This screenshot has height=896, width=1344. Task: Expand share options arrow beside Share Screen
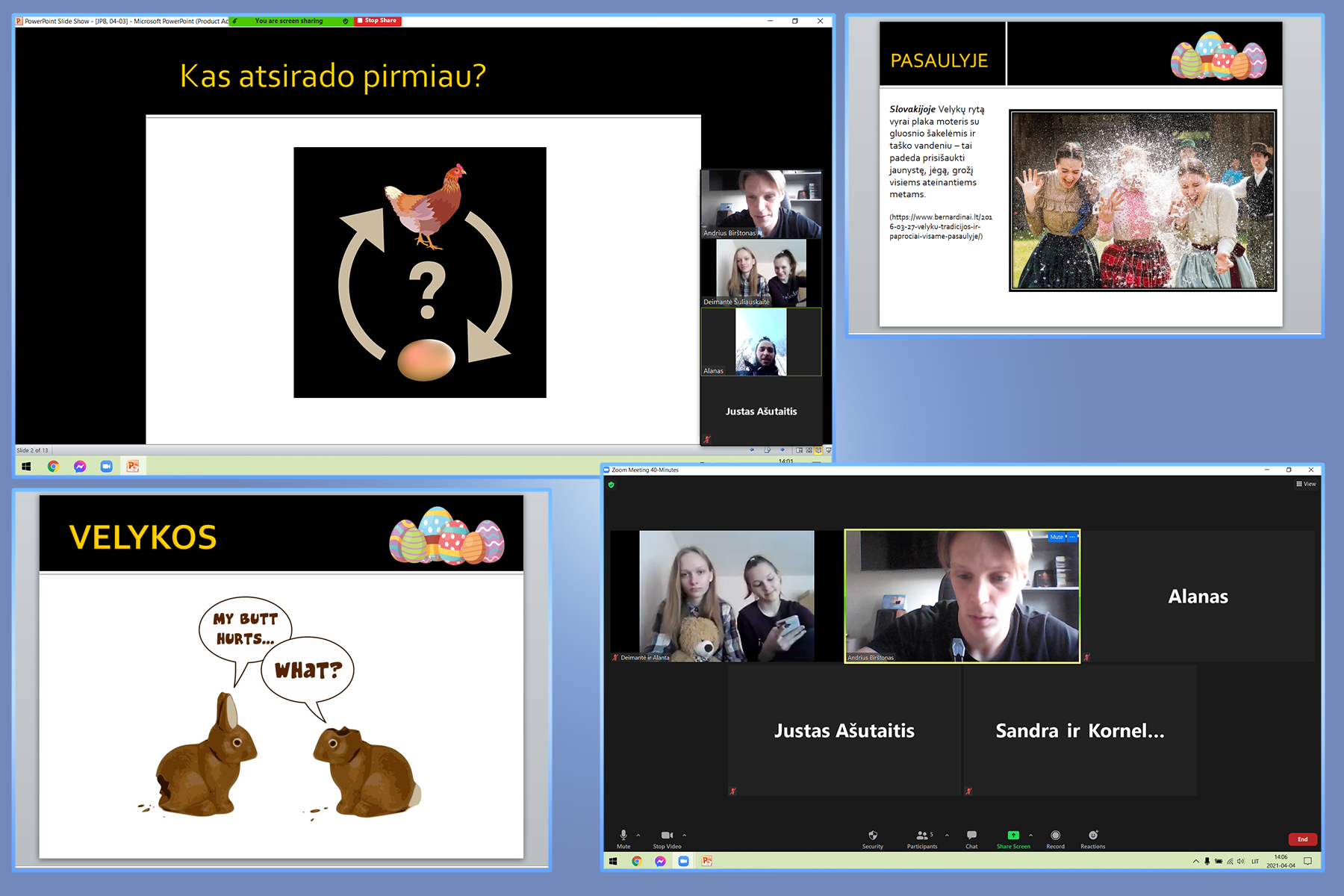point(1030,836)
